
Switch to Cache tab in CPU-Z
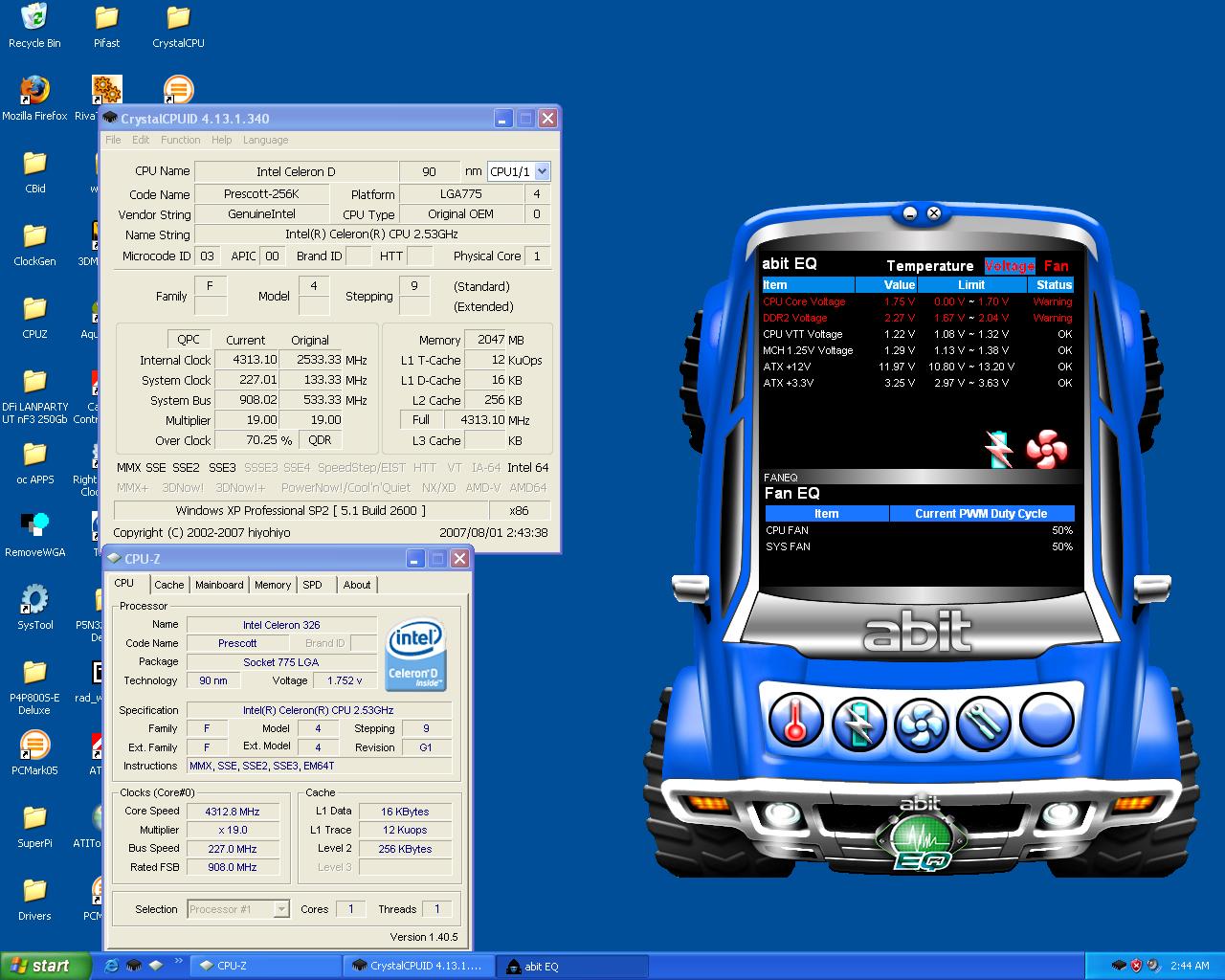tap(169, 585)
